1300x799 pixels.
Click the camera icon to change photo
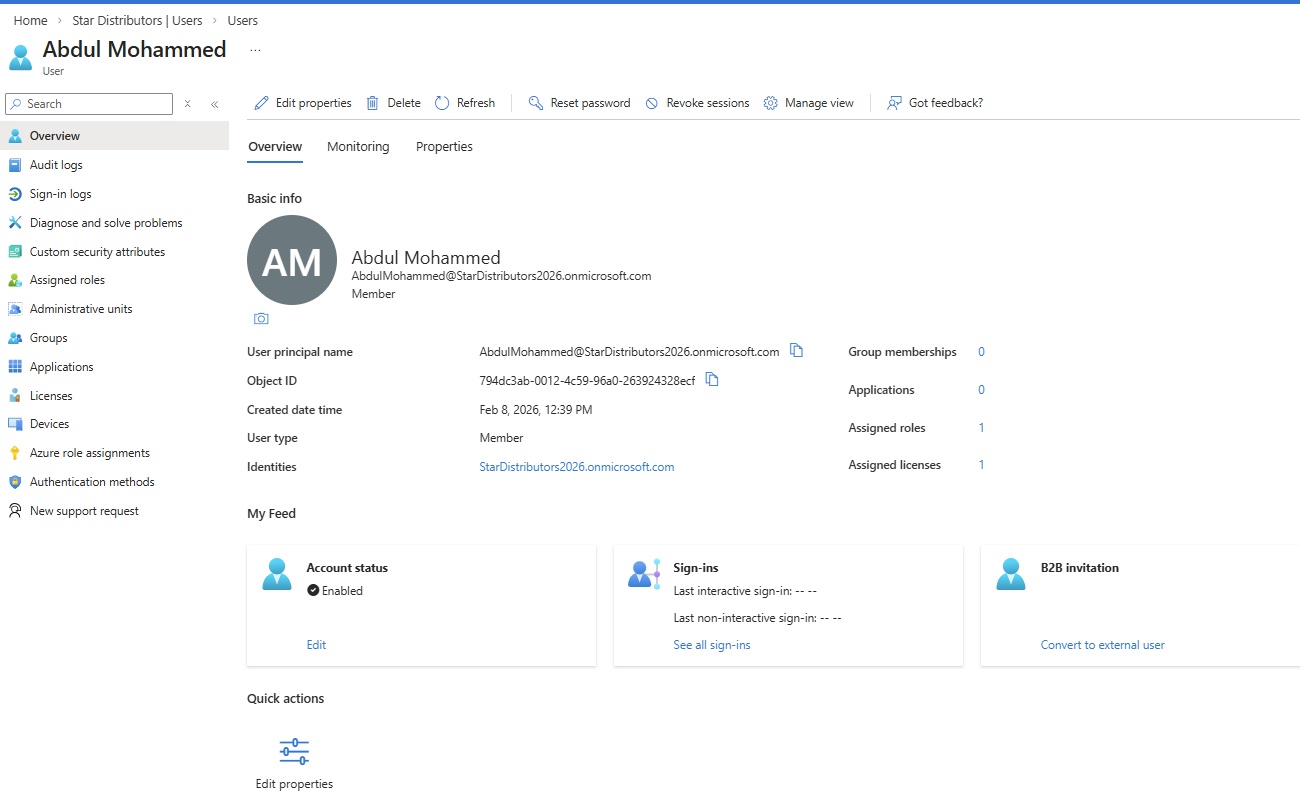[261, 319]
